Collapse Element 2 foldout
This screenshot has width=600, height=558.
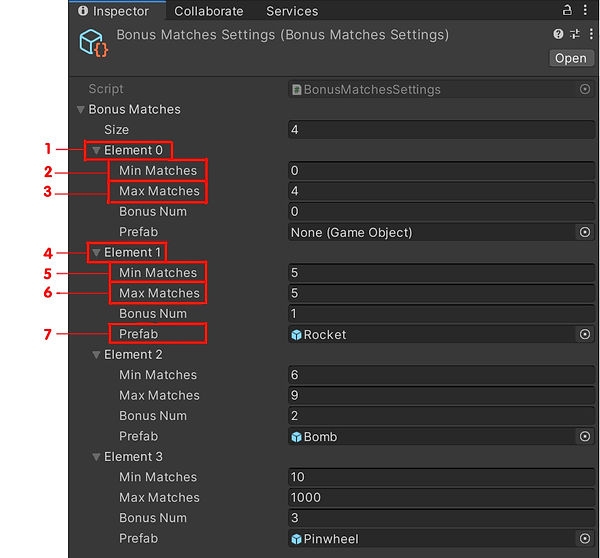pos(96,355)
